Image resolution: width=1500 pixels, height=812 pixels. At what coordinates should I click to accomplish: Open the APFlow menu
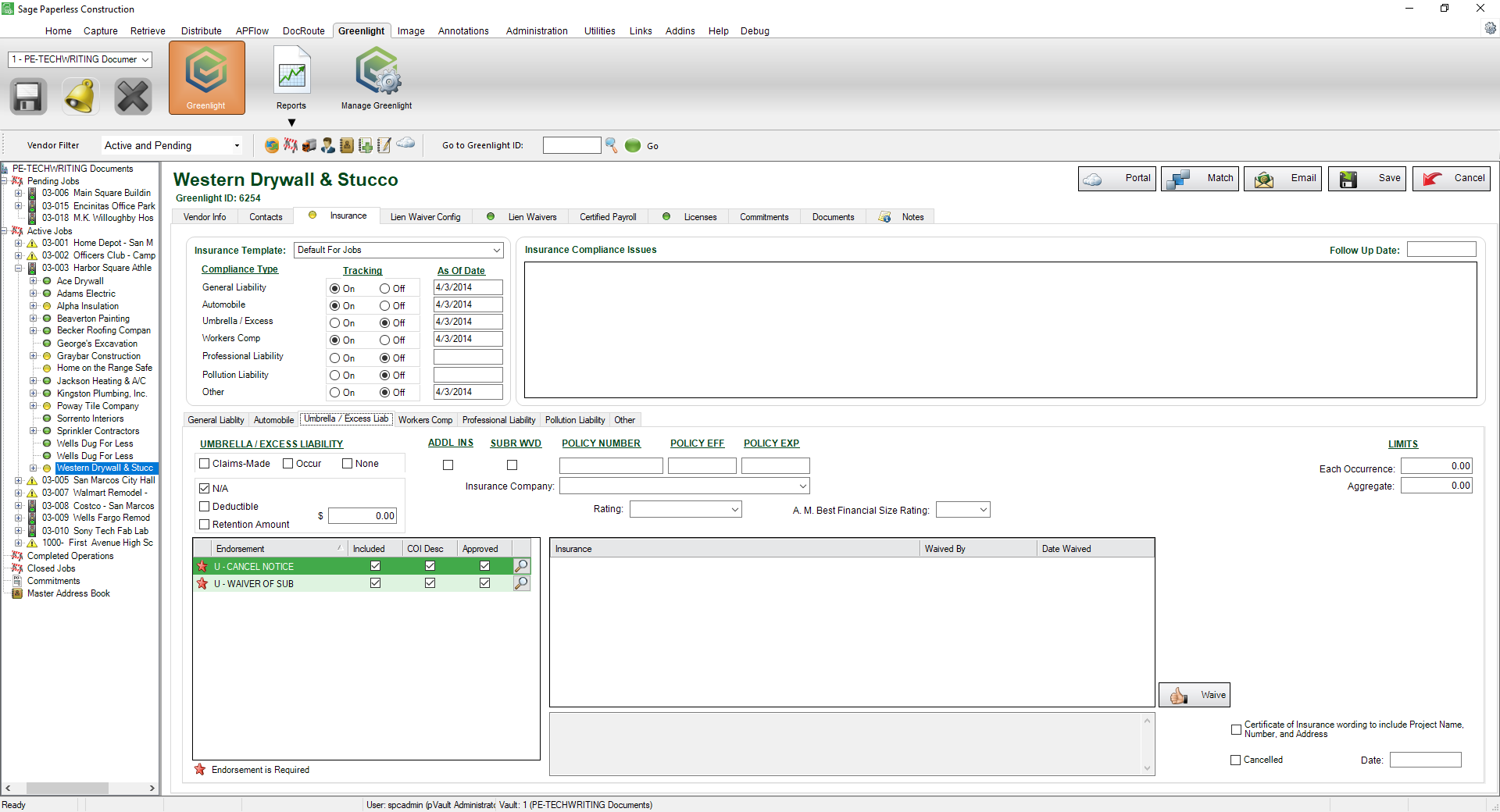coord(252,31)
